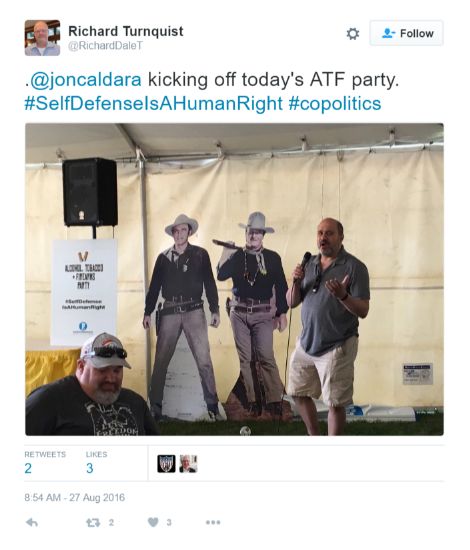Viewport: 470px width, 550px height.
Task: Click the reply arrow icon
Action: 32,523
